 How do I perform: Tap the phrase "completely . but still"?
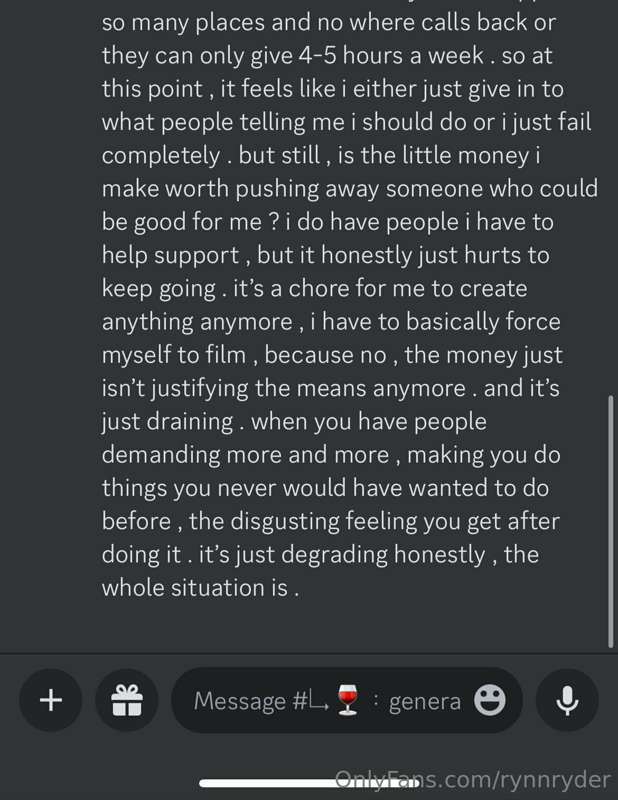tap(211, 156)
